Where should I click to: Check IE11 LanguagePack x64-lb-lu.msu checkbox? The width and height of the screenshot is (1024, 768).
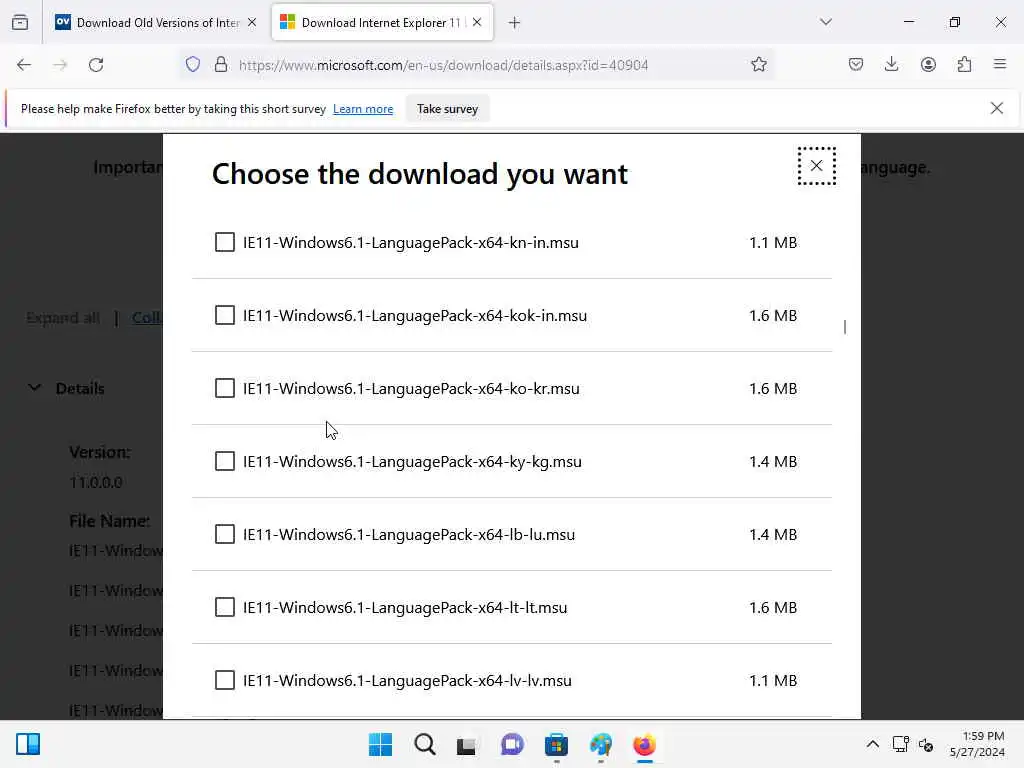click(x=225, y=535)
